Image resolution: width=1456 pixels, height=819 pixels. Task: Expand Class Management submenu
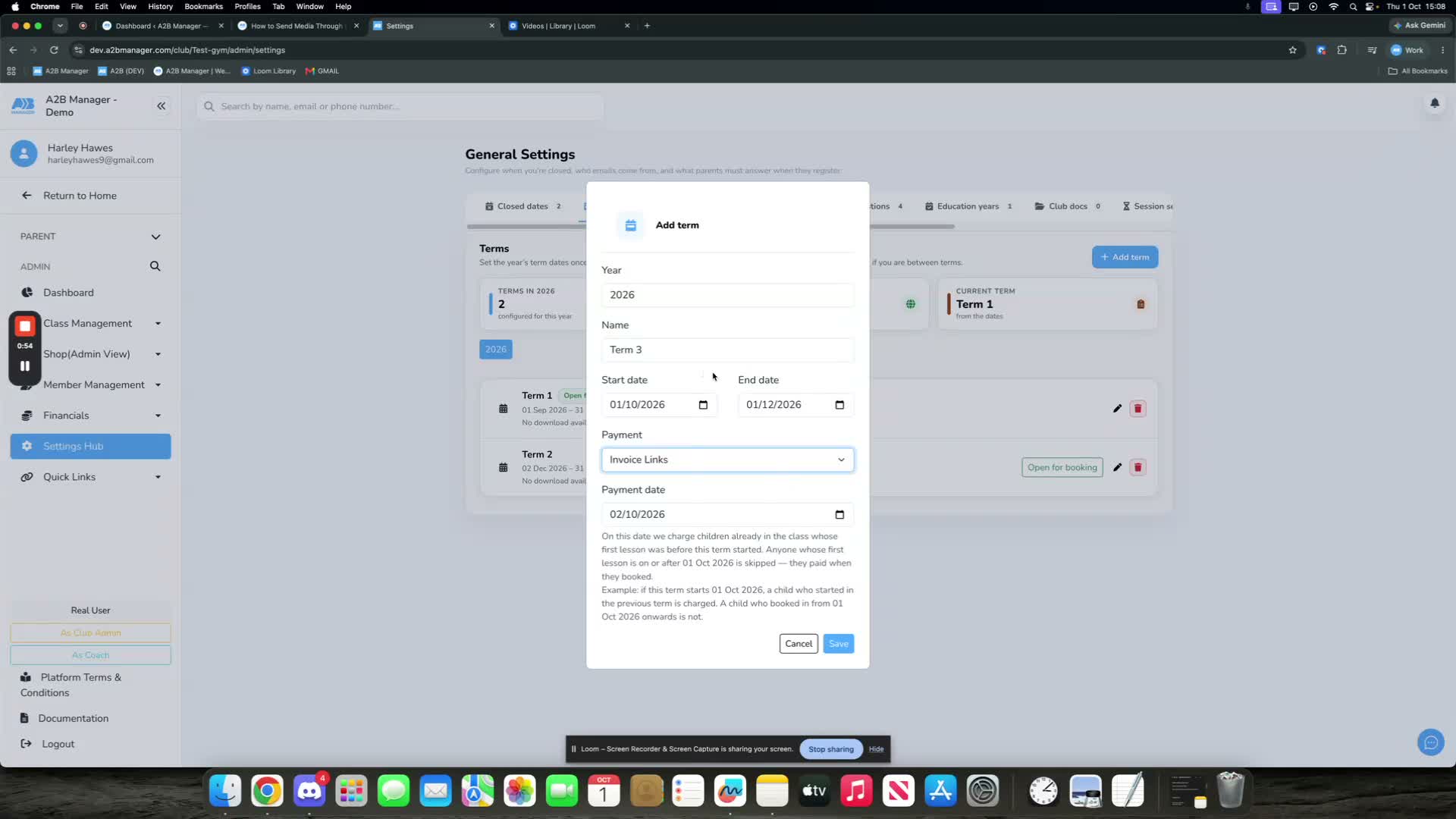click(x=158, y=324)
